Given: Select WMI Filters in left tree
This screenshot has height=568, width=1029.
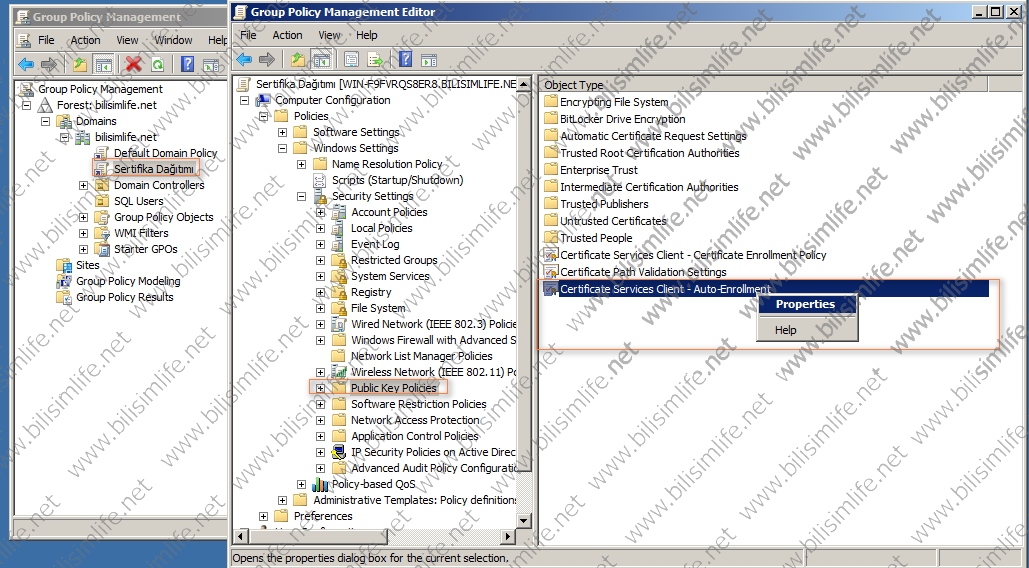Looking at the screenshot, I should click(x=141, y=233).
